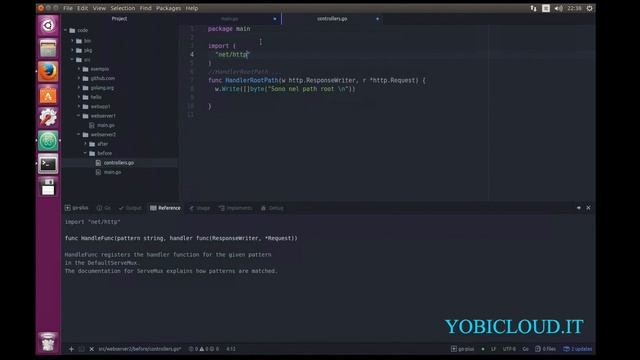Switch to the main.go editor tab
The image size is (640, 360).
tap(229, 19)
